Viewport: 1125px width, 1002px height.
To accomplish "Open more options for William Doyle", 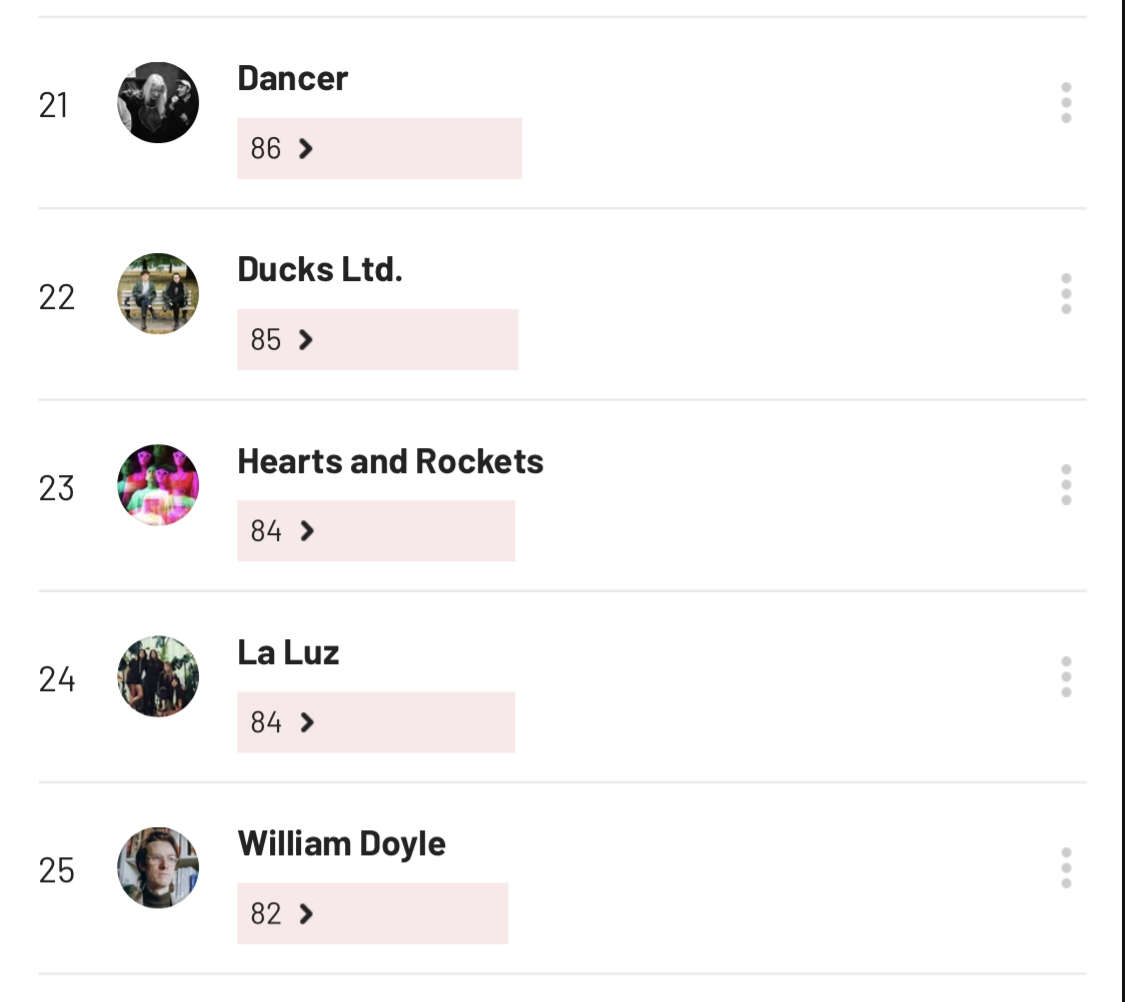I will (1066, 868).
